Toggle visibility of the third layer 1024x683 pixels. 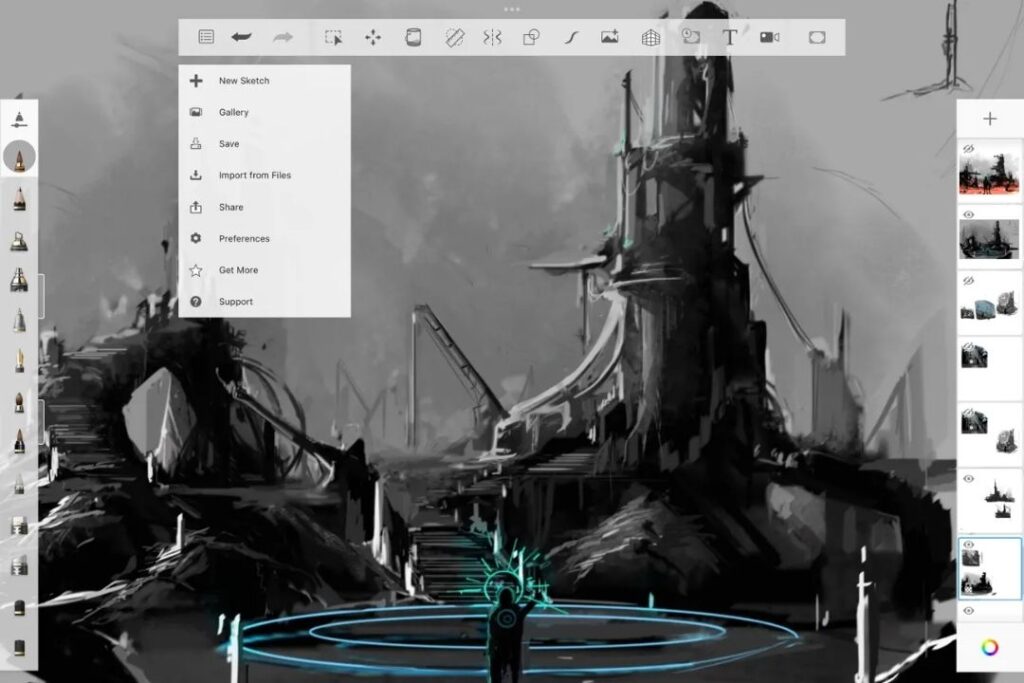pyautogui.click(x=968, y=281)
